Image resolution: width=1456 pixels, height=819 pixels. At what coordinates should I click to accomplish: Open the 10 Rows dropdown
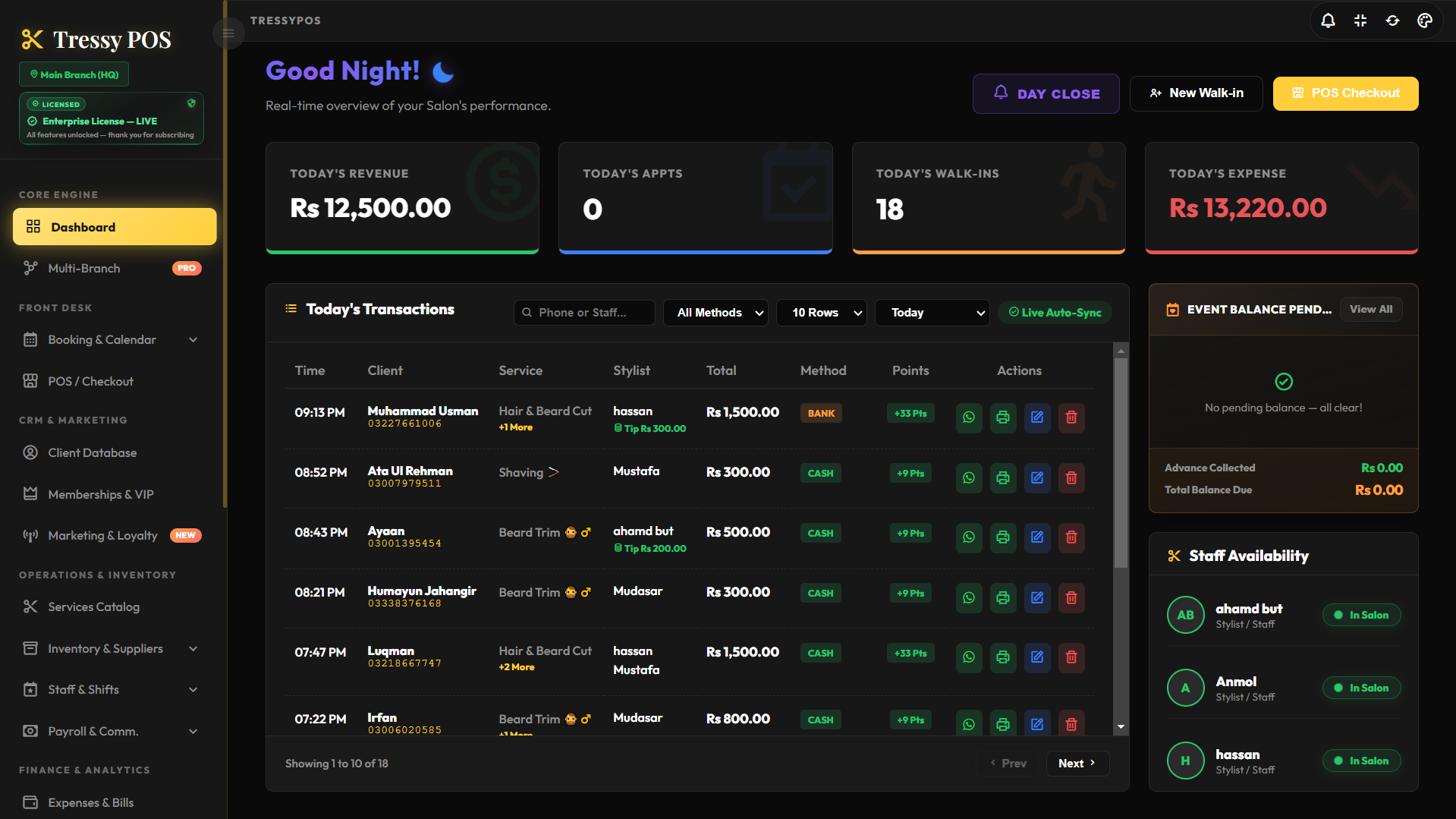pos(822,313)
